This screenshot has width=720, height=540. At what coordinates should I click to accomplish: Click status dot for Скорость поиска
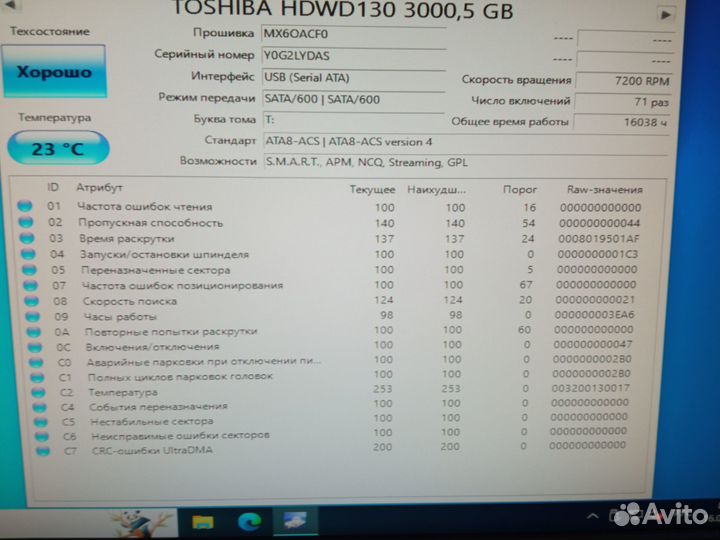32,301
